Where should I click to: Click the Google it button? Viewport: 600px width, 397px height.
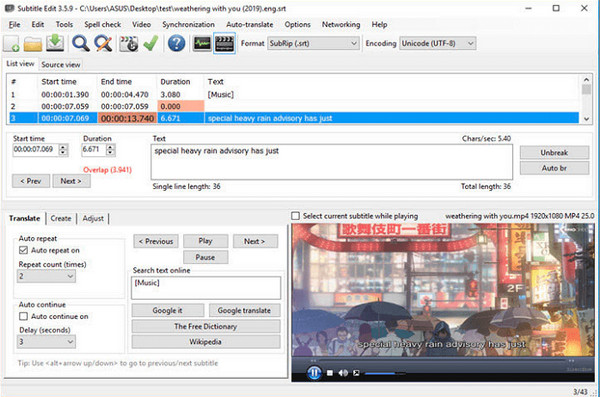pyautogui.click(x=168, y=310)
